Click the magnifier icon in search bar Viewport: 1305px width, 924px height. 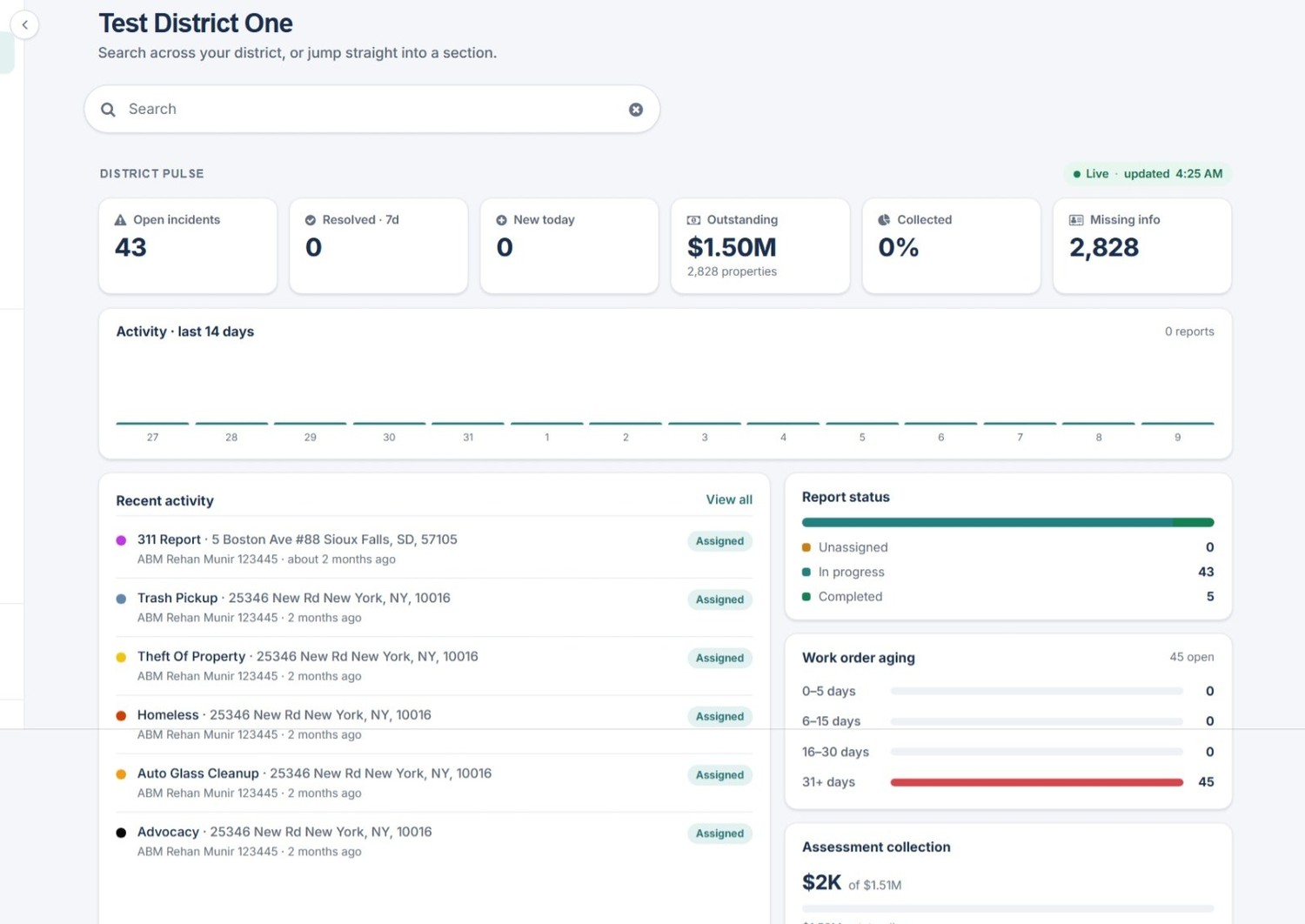pos(108,110)
